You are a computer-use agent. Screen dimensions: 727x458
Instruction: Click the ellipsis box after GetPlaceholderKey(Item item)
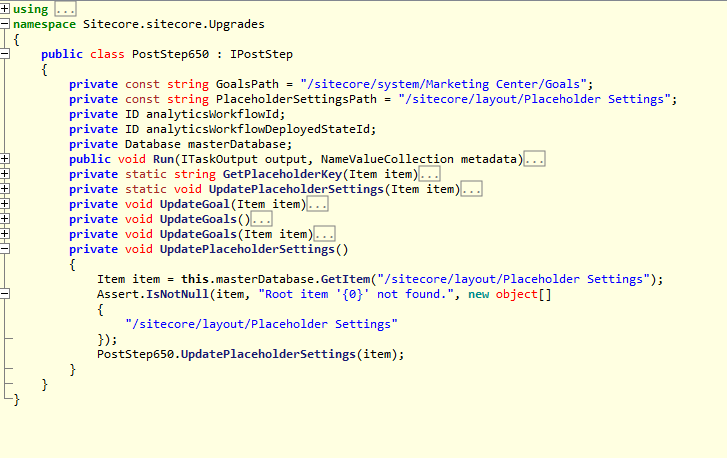click(x=429, y=174)
